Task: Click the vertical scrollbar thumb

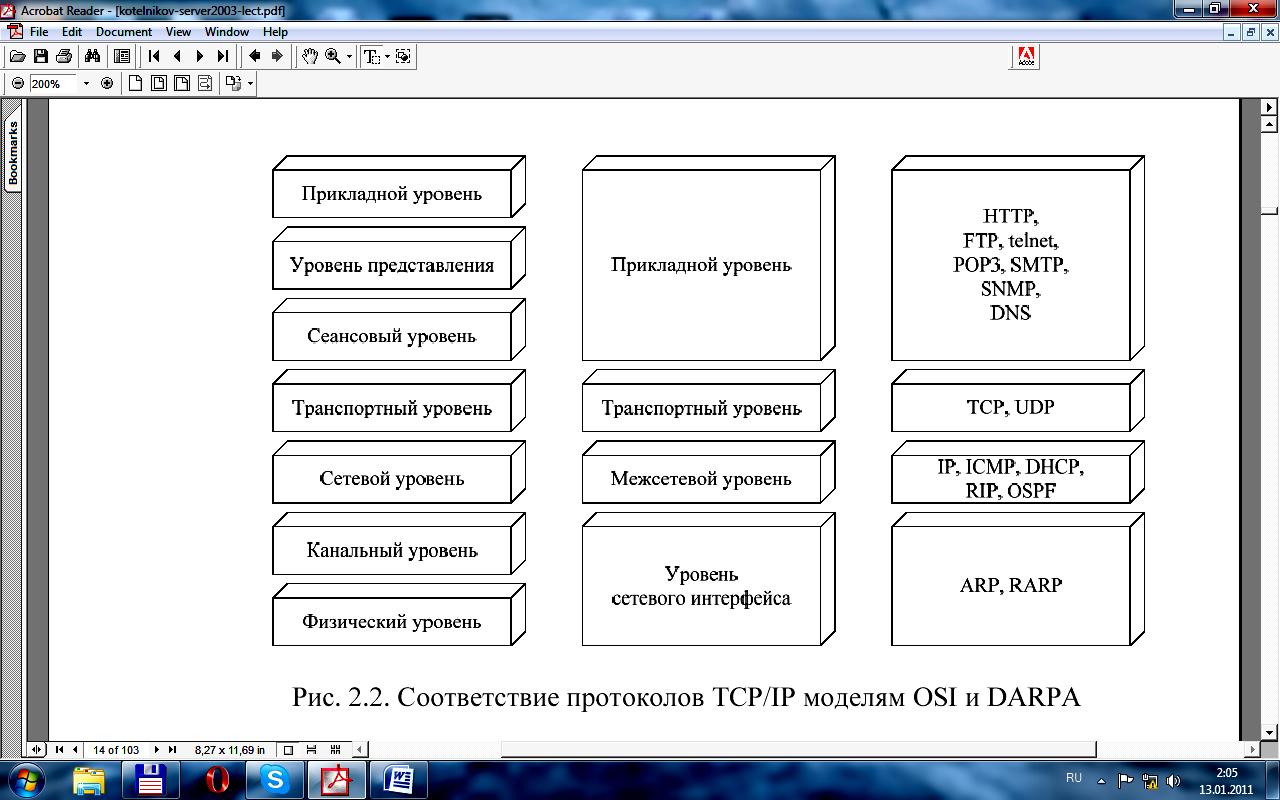Action: pos(1270,210)
